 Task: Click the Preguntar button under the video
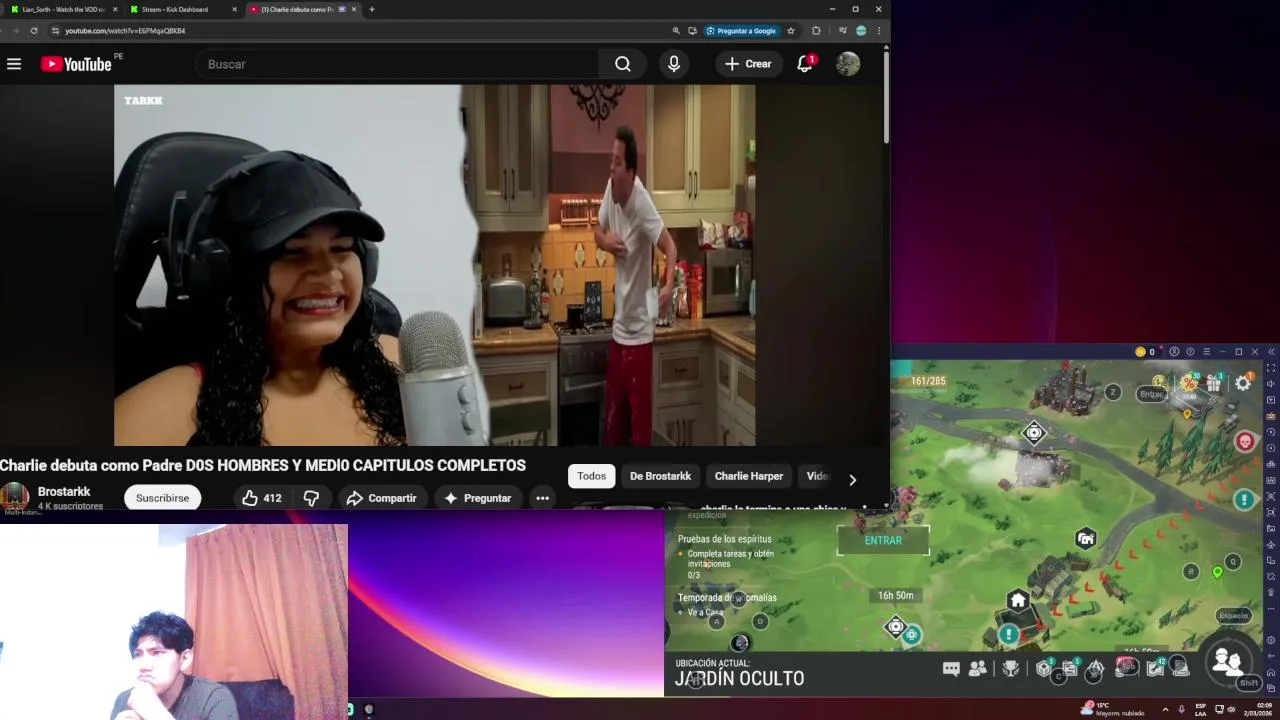(x=477, y=498)
